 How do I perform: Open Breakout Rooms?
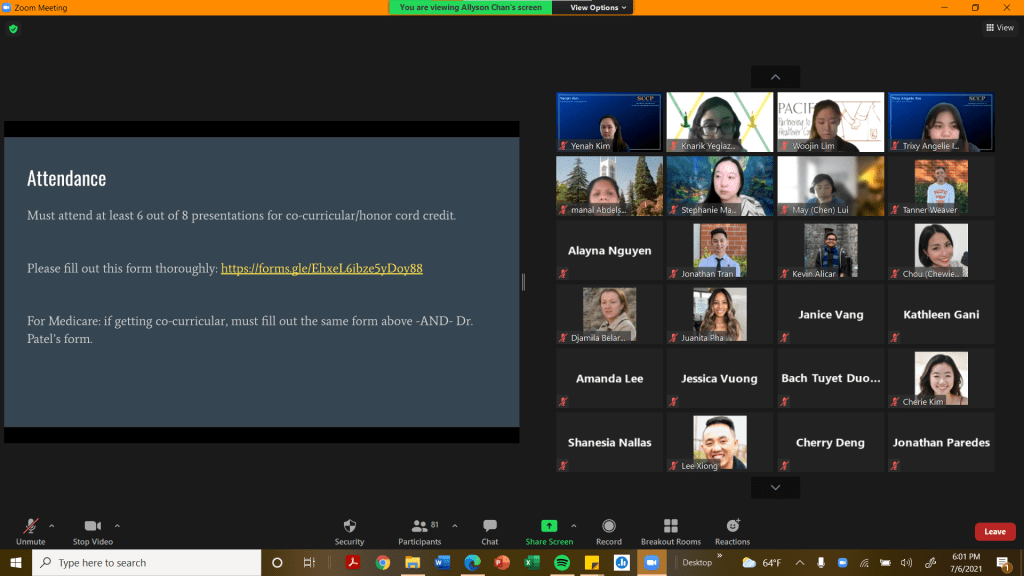pyautogui.click(x=670, y=526)
